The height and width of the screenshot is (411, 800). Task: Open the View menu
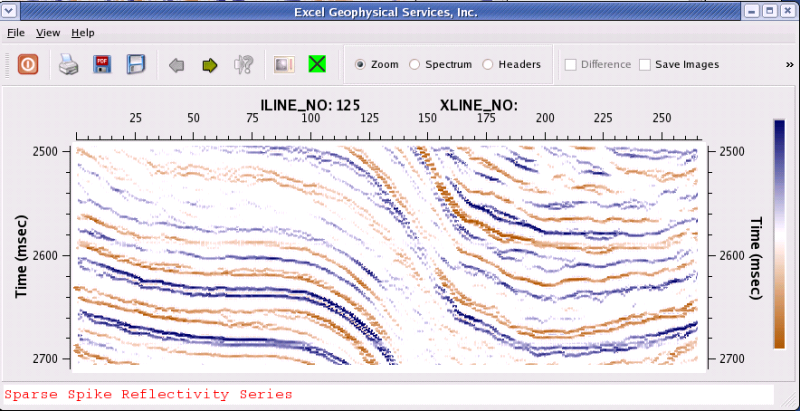(48, 33)
